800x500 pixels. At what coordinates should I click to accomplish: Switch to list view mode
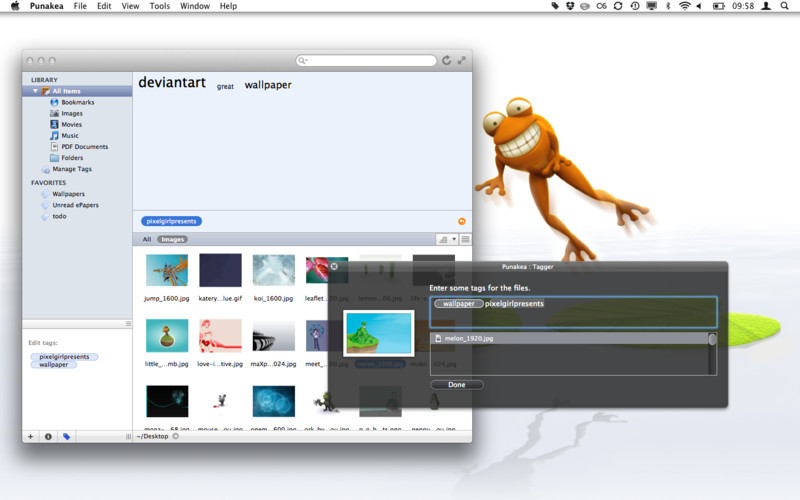(x=465, y=240)
